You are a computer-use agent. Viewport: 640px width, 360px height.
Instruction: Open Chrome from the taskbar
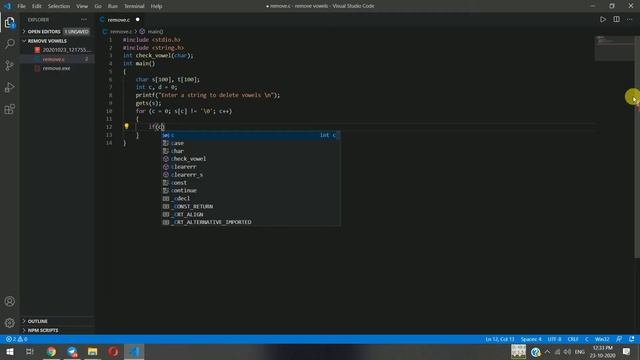point(51,352)
